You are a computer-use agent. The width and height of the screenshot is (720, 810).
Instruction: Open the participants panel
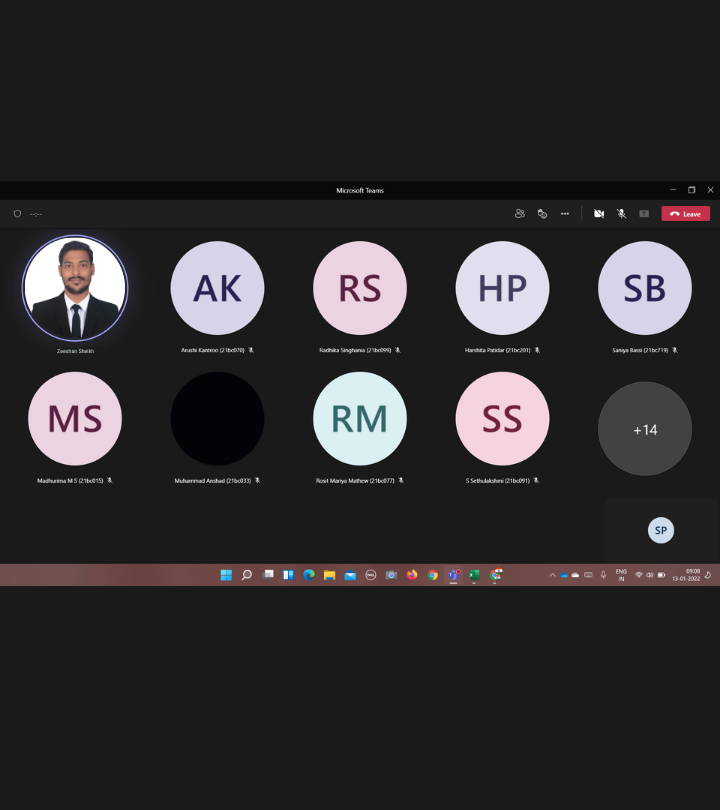[x=519, y=214]
